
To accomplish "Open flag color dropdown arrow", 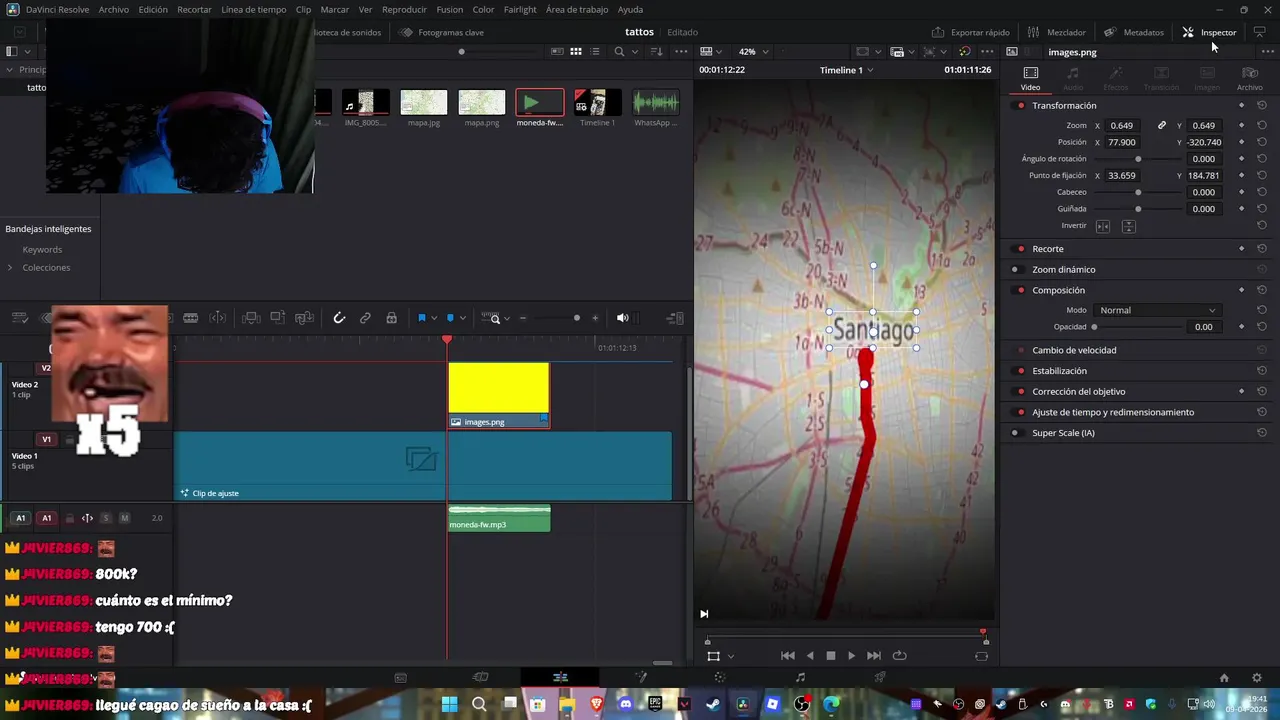I will 433,318.
